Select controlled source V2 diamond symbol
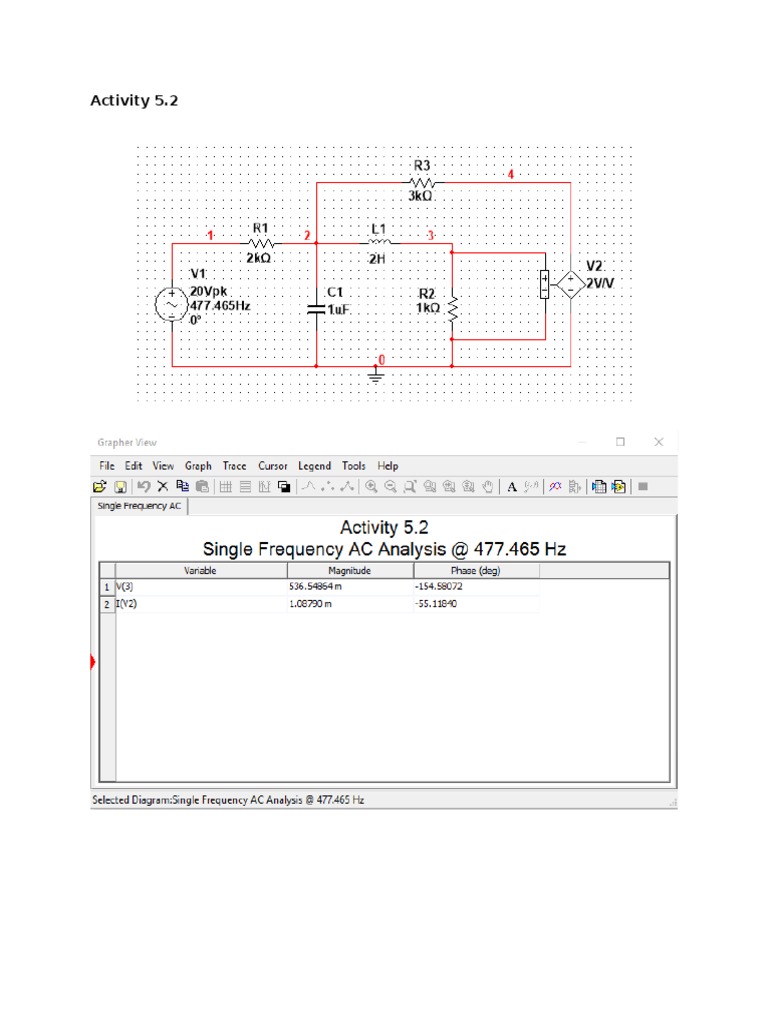Viewport: 768px width, 1024px height. click(571, 285)
